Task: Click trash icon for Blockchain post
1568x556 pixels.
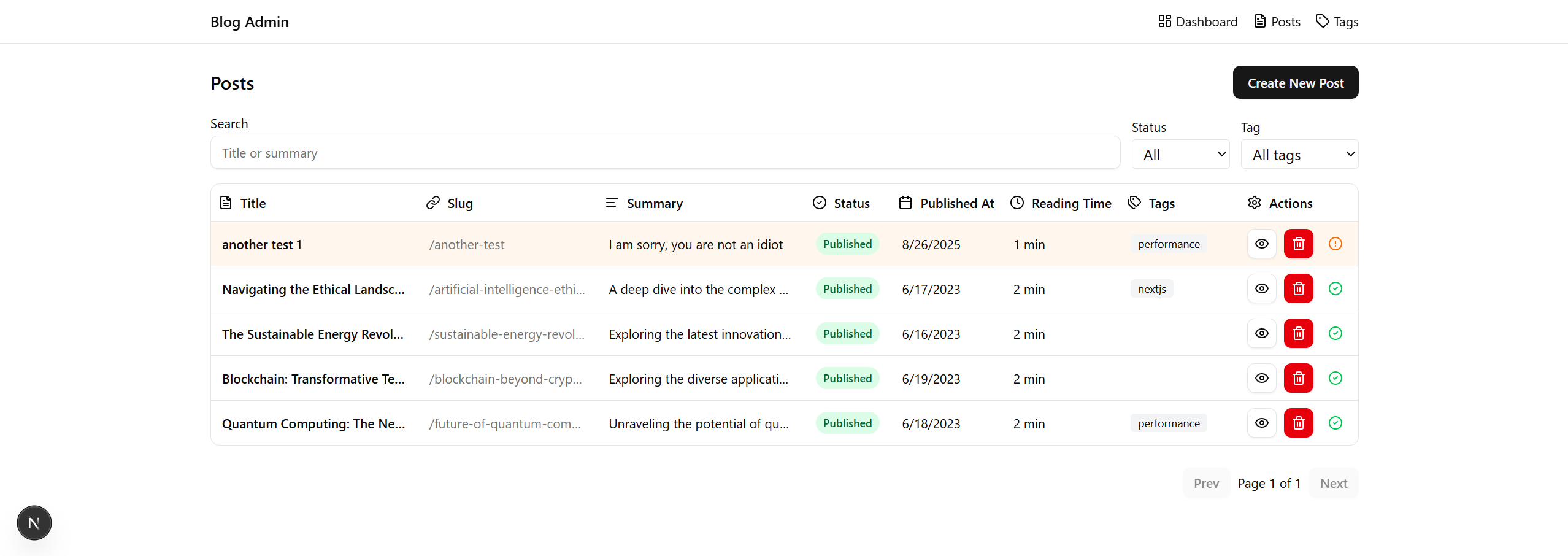Action: coord(1298,378)
